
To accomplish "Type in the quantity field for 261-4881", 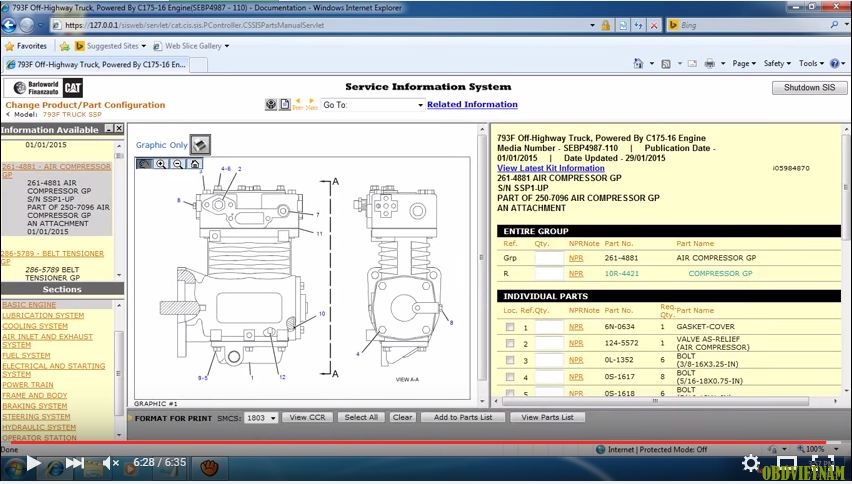I will [548, 258].
